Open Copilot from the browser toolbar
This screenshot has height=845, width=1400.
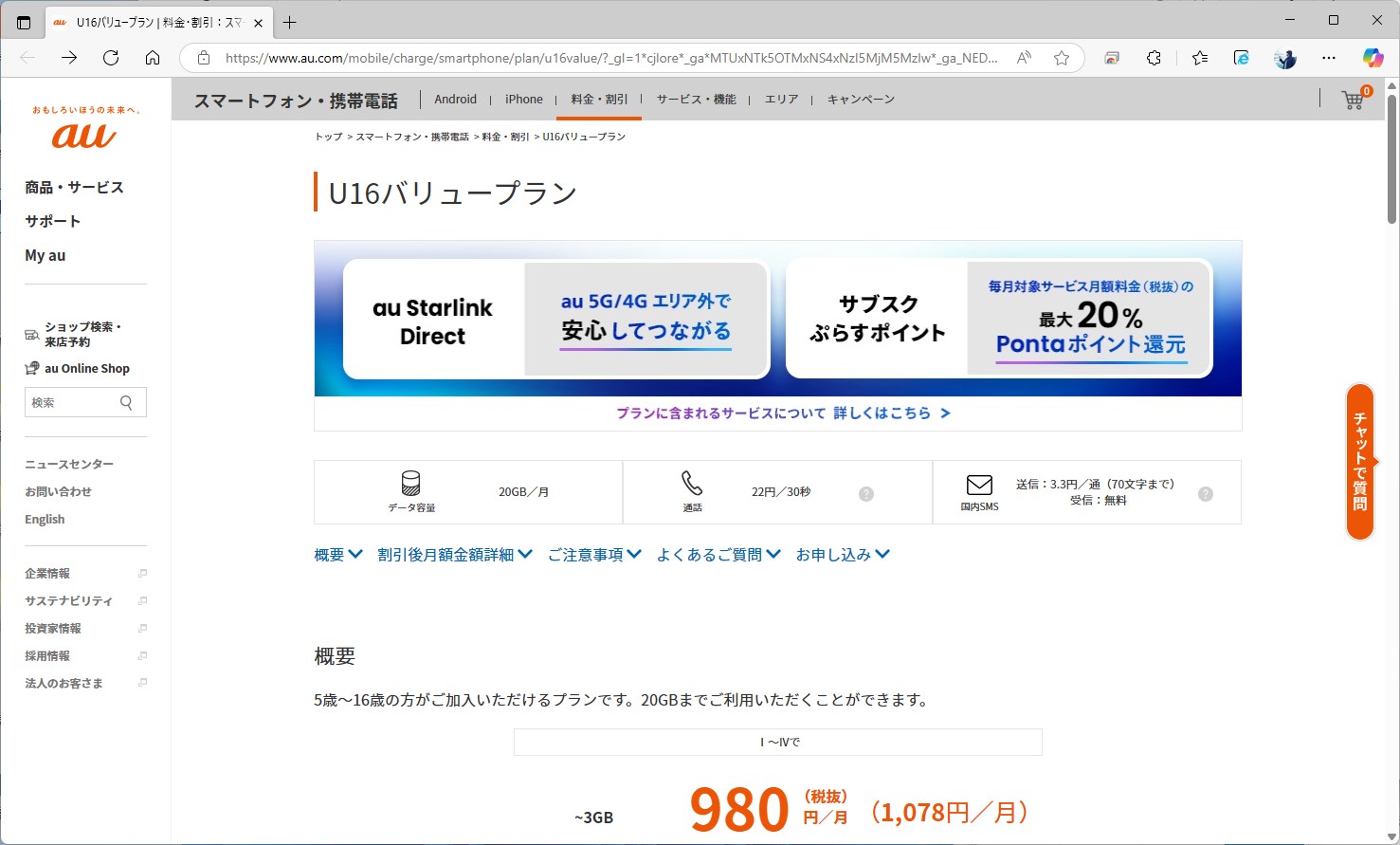point(1373,58)
